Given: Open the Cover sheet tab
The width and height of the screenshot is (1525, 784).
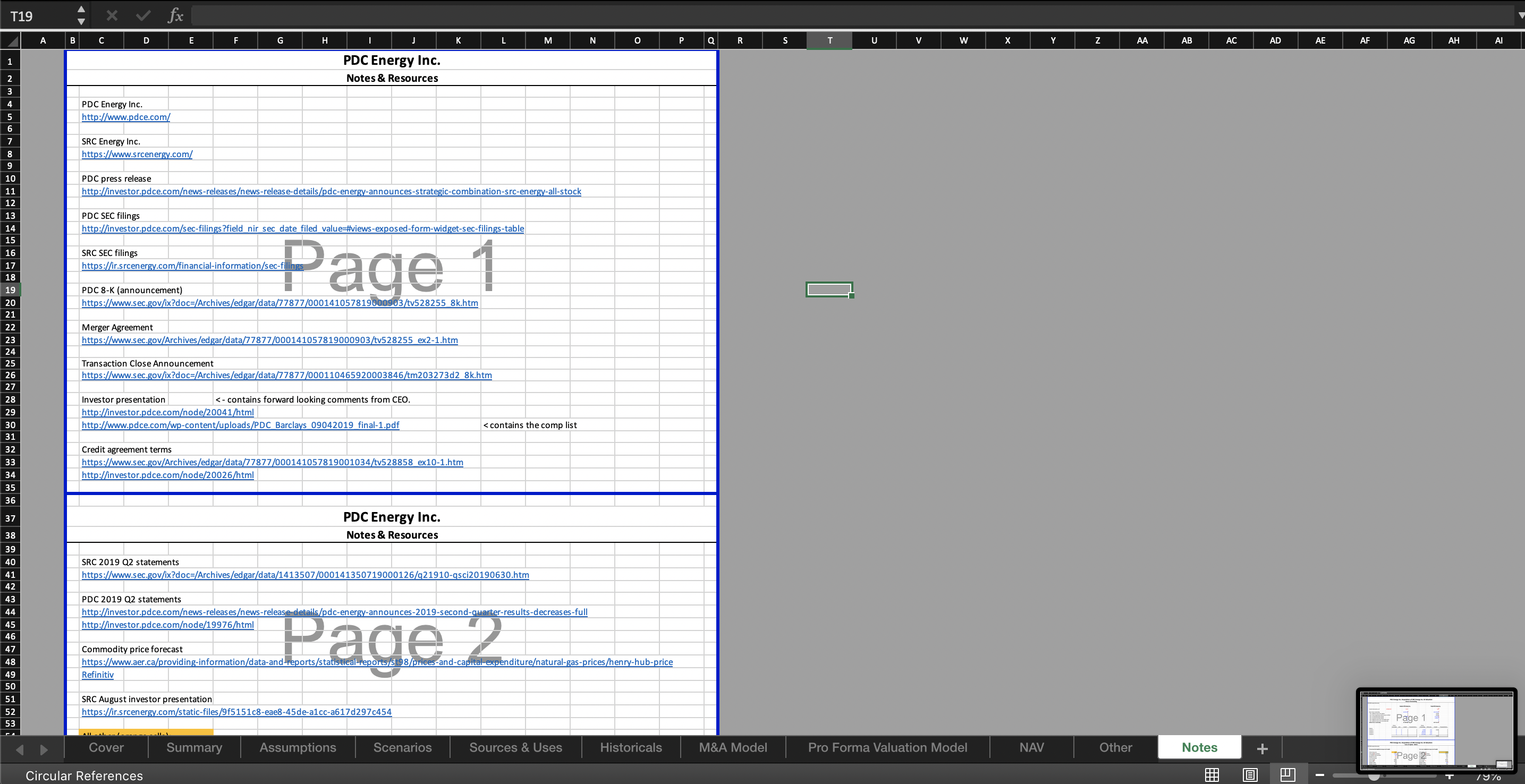Looking at the screenshot, I should [106, 747].
